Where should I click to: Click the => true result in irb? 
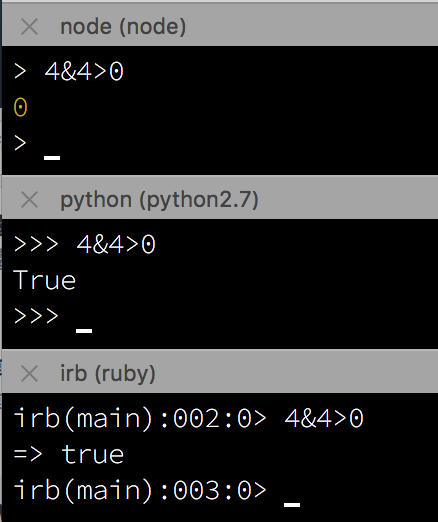click(x=69, y=454)
